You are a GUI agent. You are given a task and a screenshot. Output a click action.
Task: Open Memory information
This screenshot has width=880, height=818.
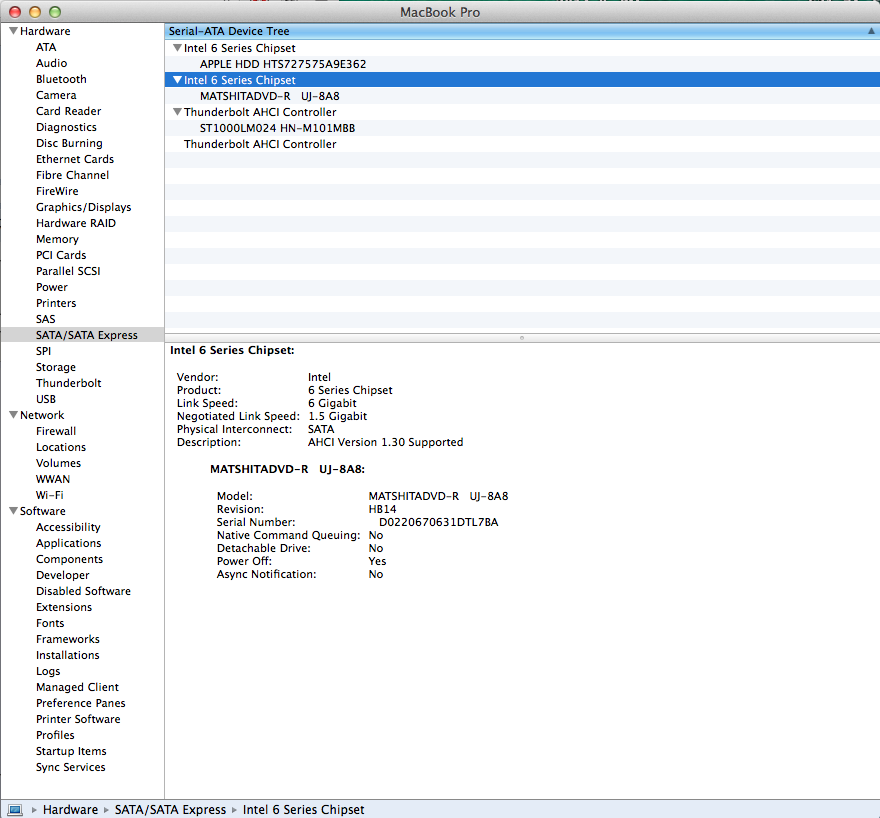click(x=57, y=239)
